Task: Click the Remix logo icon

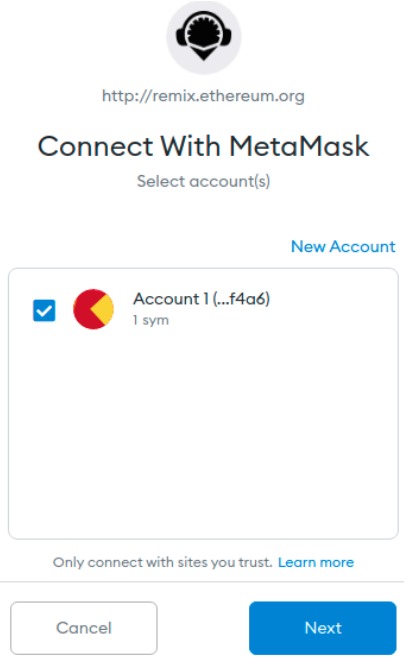Action: (204, 35)
